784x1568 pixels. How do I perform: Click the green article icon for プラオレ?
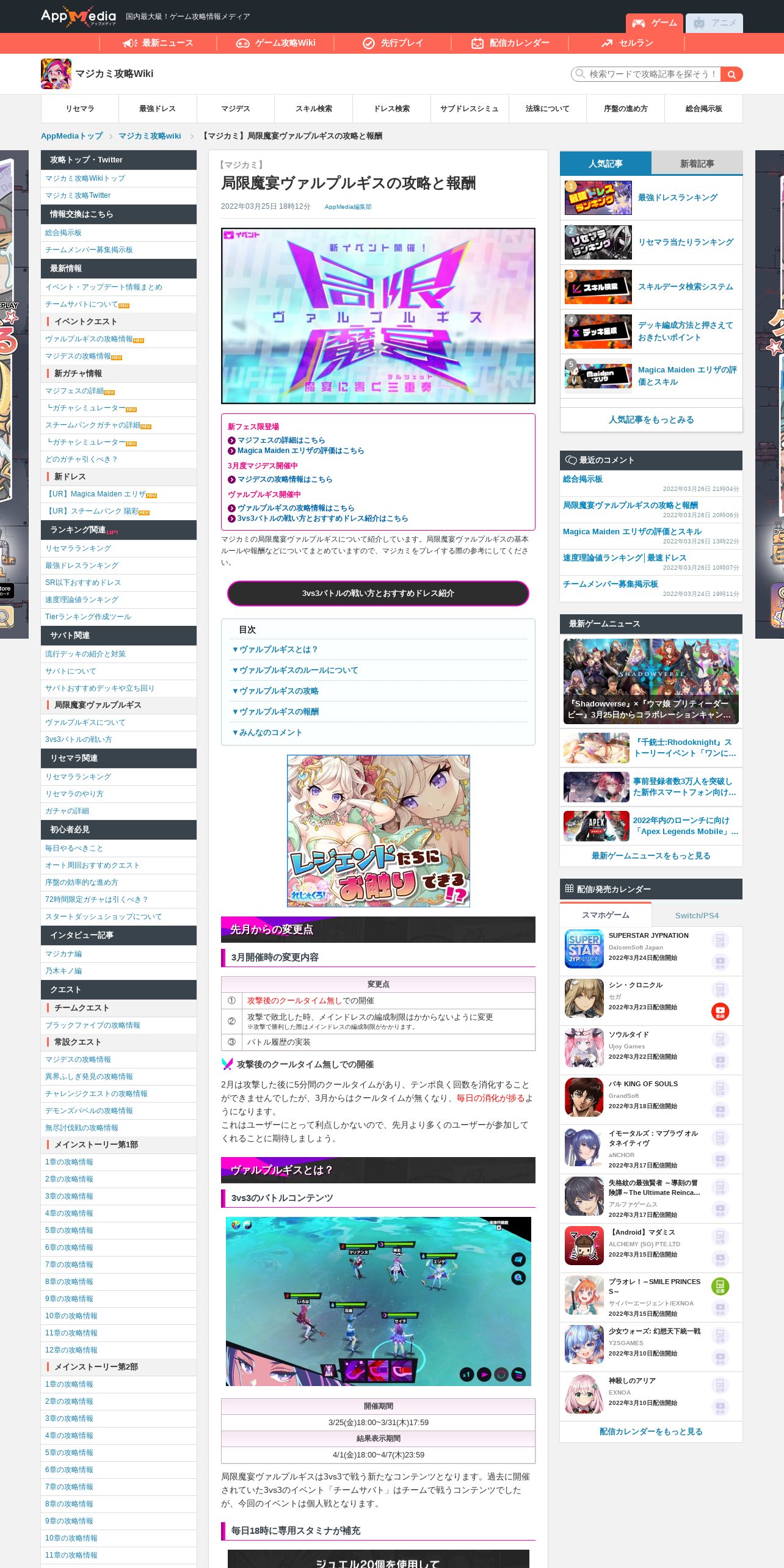[720, 1287]
